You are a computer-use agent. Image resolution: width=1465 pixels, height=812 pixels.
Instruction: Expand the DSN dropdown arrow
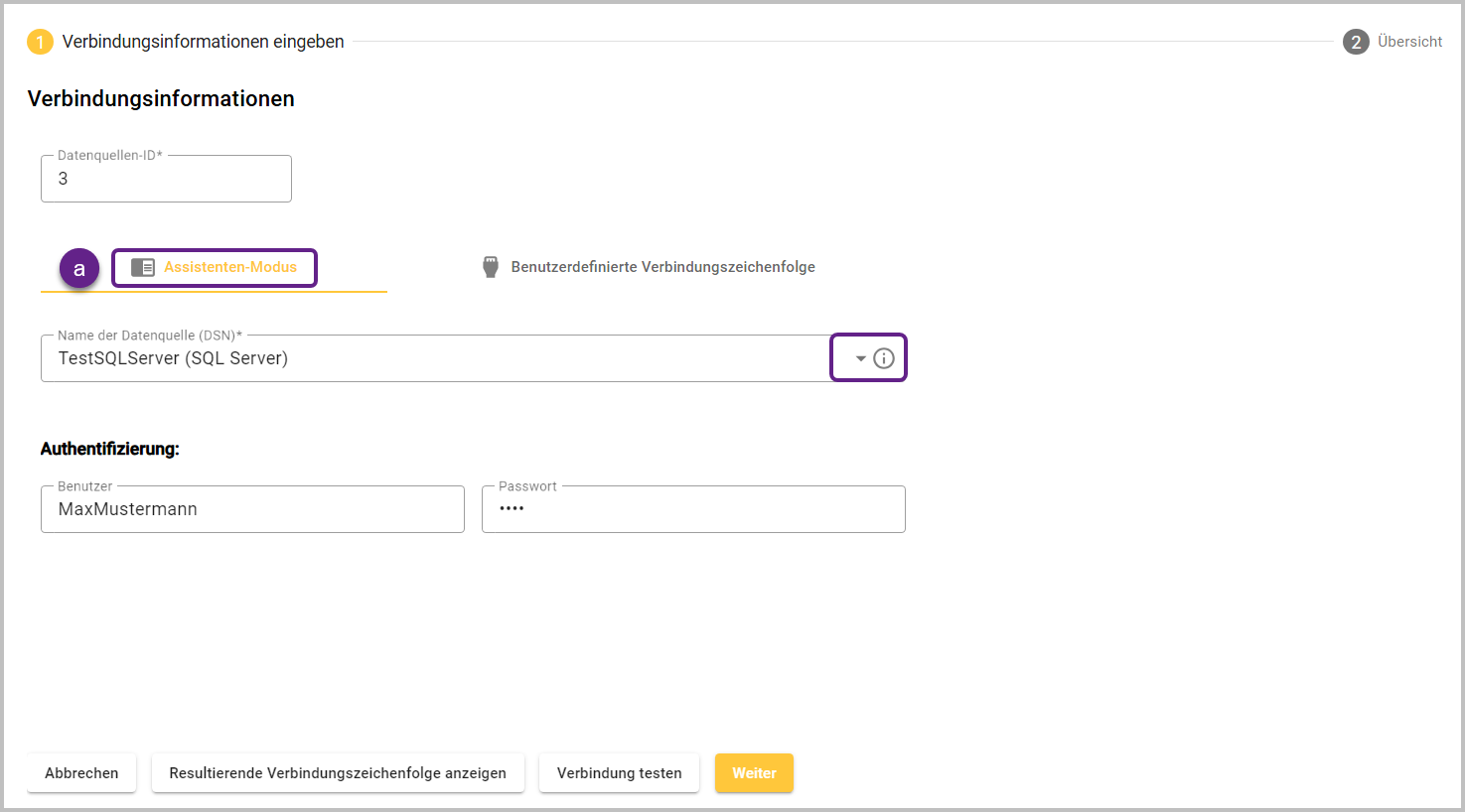click(860, 358)
